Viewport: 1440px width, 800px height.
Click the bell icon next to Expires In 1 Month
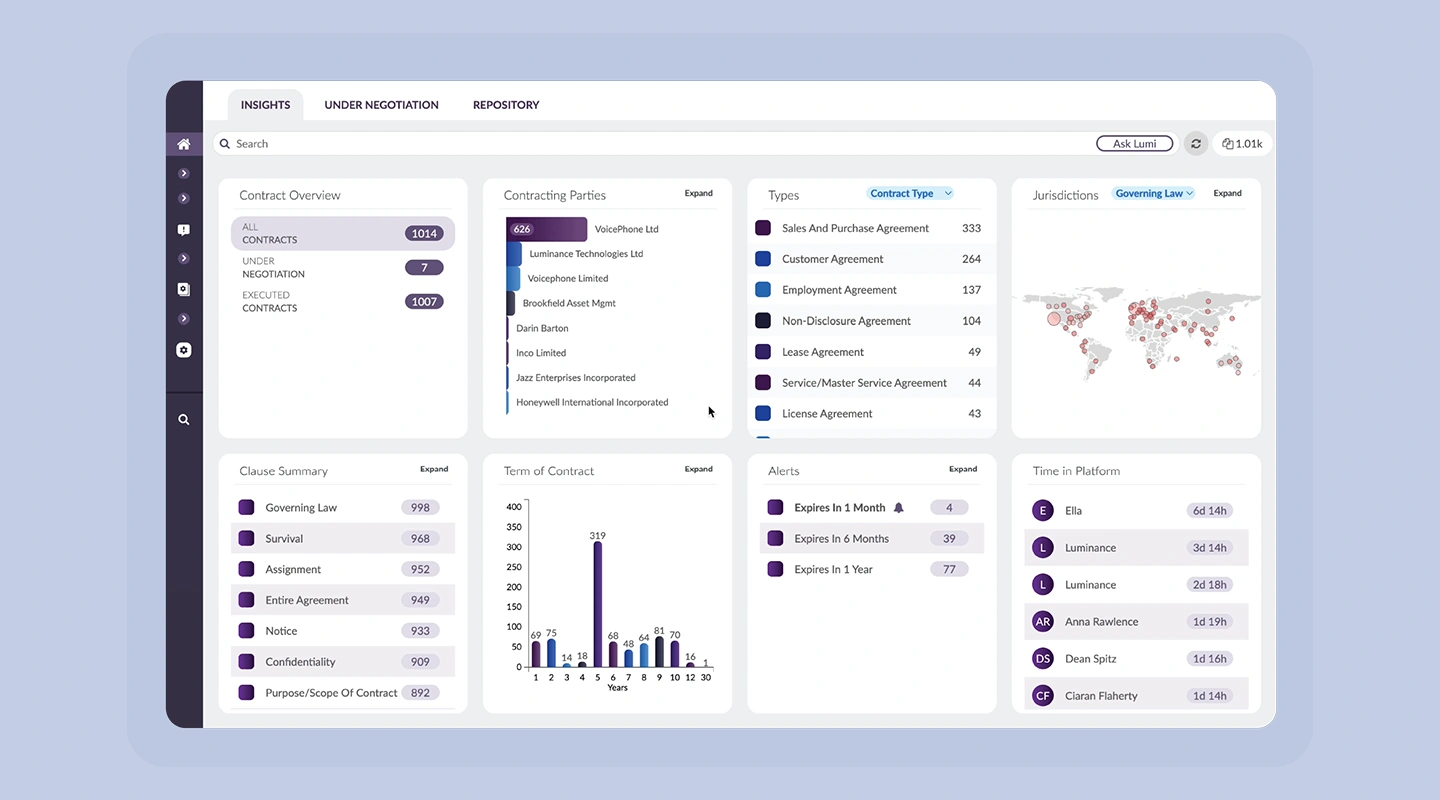pyautogui.click(x=898, y=508)
